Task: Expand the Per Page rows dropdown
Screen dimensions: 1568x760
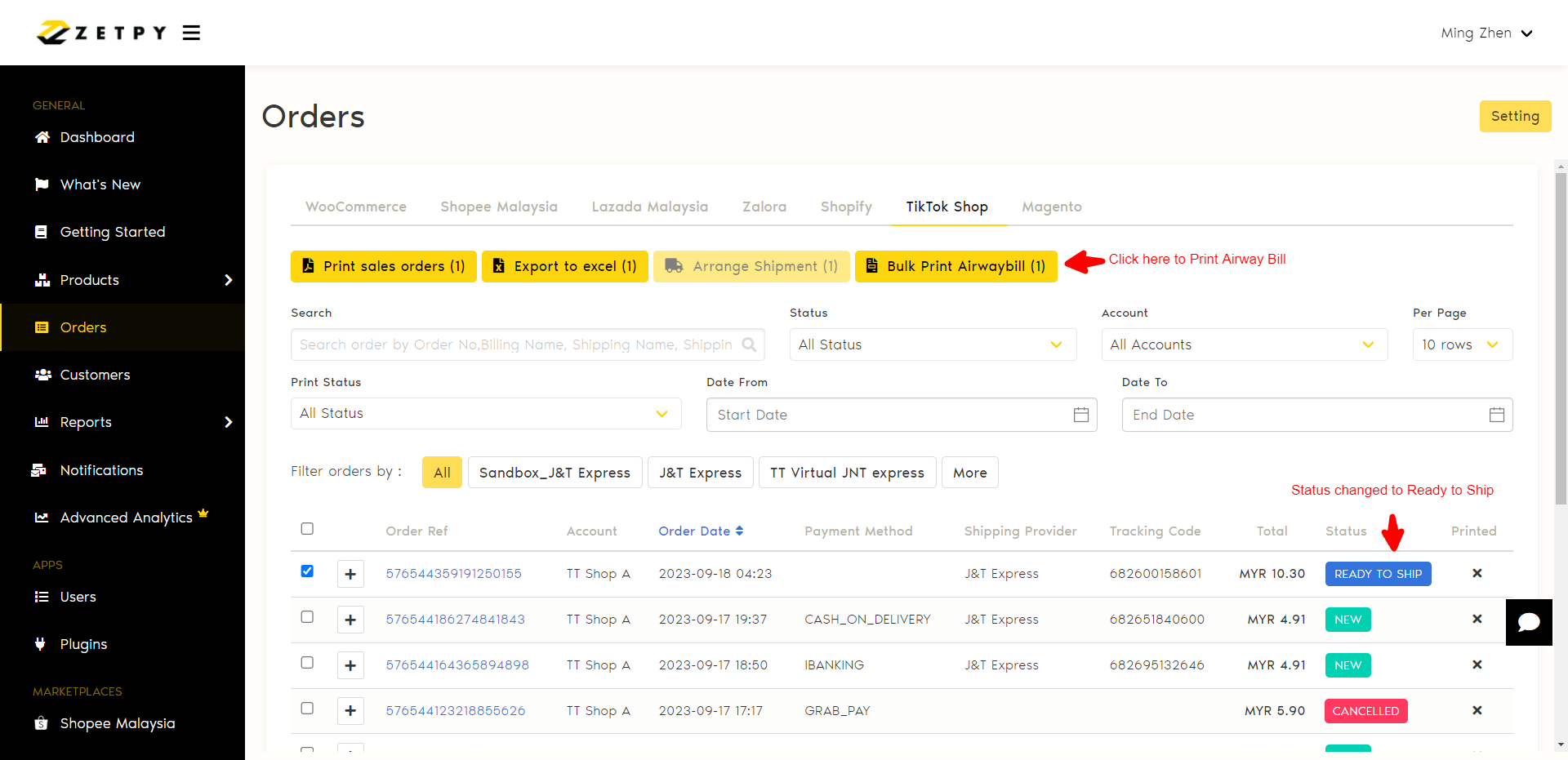Action: click(x=1462, y=344)
